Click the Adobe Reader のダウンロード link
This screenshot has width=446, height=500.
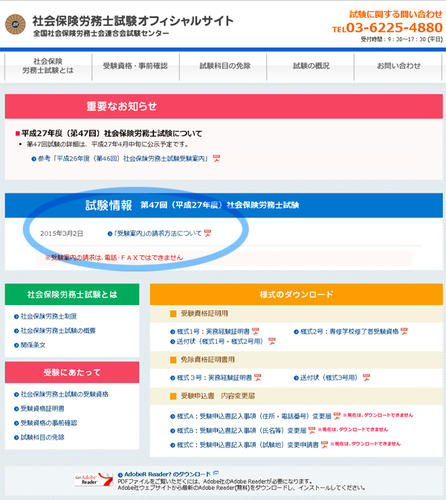click(167, 474)
